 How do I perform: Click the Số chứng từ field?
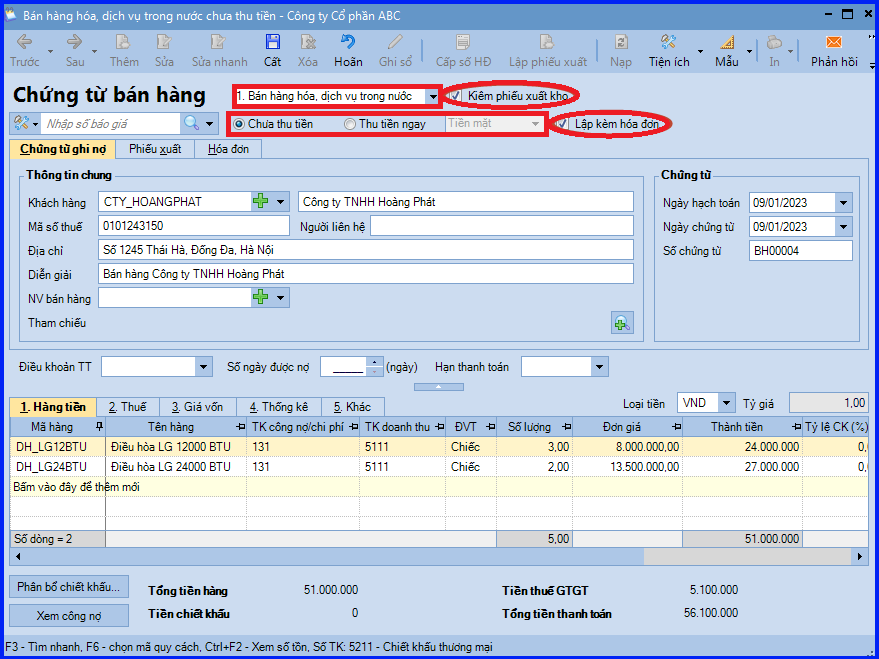coord(801,251)
